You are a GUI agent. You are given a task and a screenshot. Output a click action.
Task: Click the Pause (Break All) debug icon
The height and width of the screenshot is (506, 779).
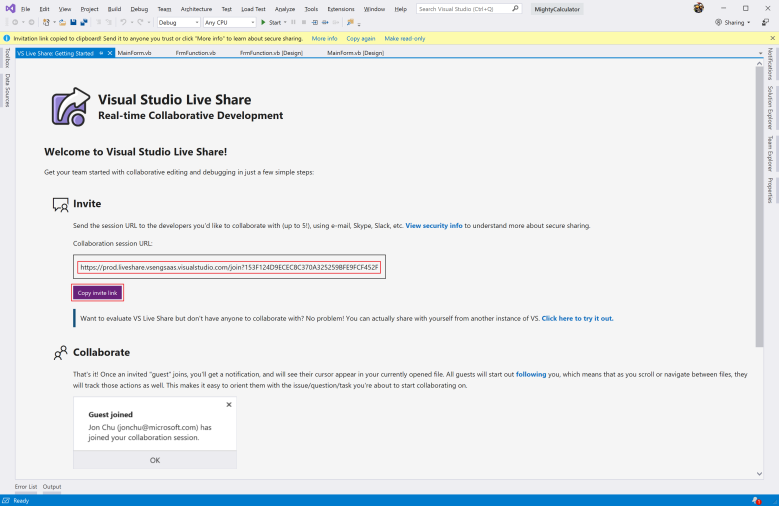(293, 22)
